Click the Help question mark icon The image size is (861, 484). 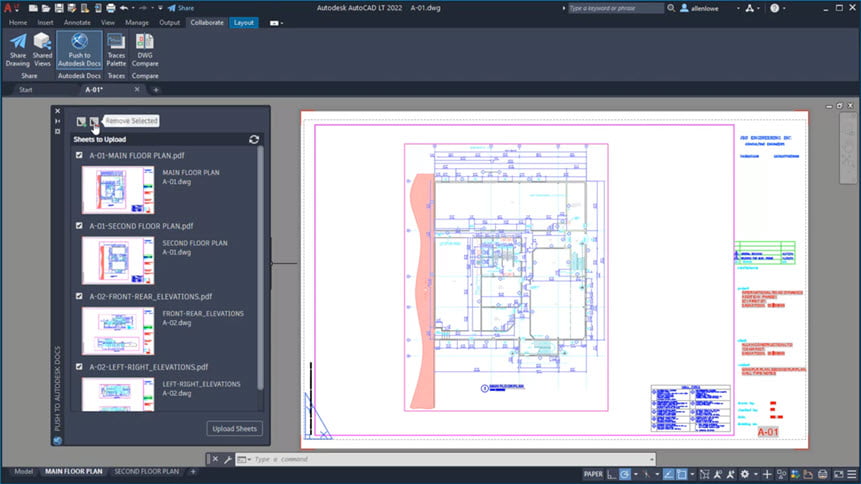(x=775, y=8)
